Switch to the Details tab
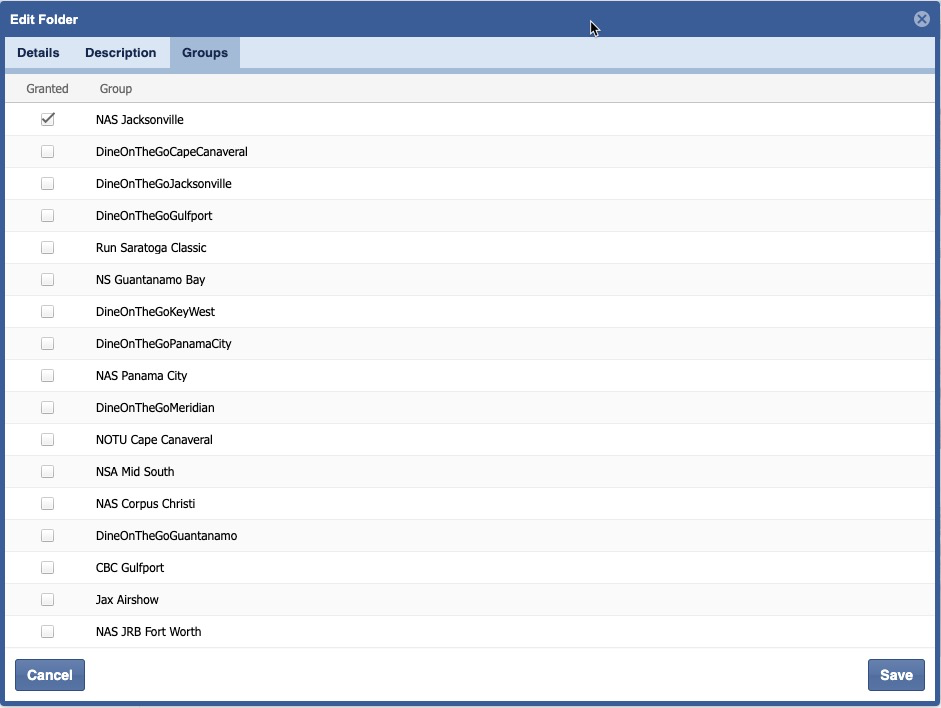 (38, 53)
